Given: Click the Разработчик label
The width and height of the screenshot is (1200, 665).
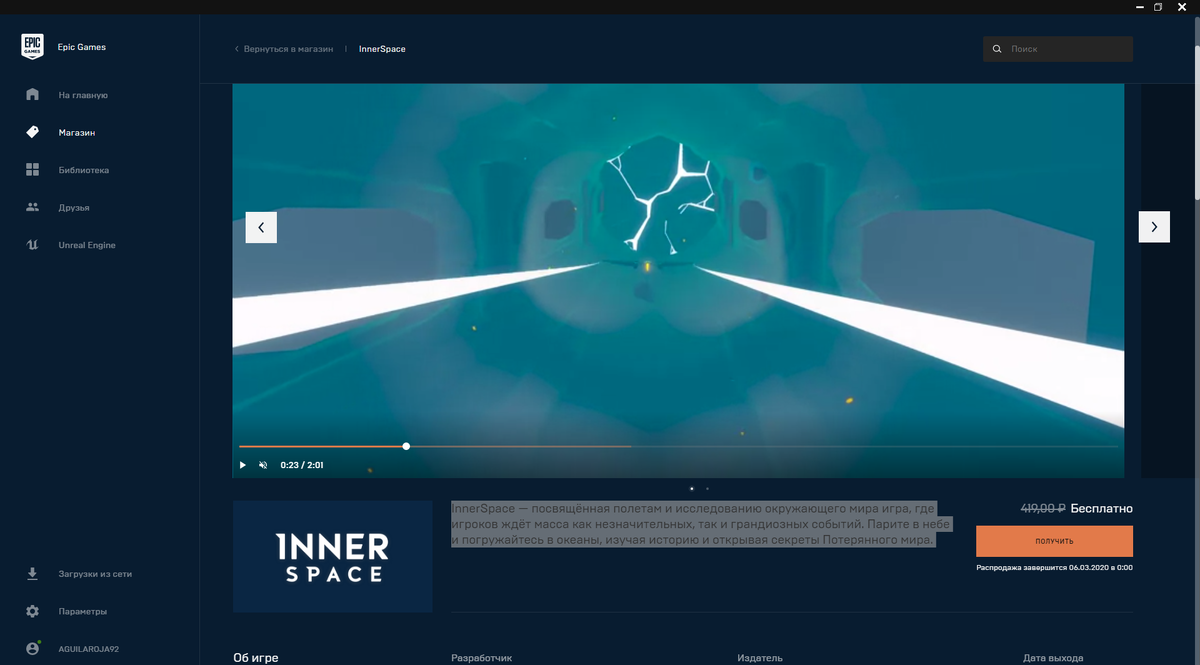Looking at the screenshot, I should click(482, 658).
